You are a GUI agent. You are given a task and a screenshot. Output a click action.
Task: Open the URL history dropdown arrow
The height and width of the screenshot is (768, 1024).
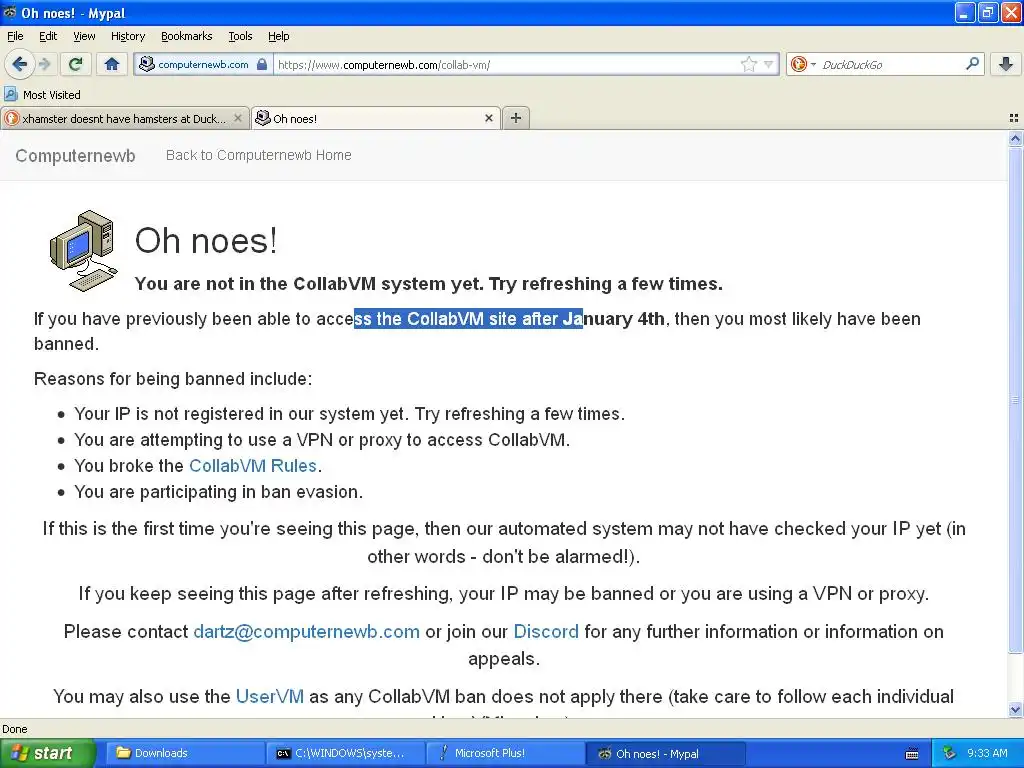tap(769, 64)
